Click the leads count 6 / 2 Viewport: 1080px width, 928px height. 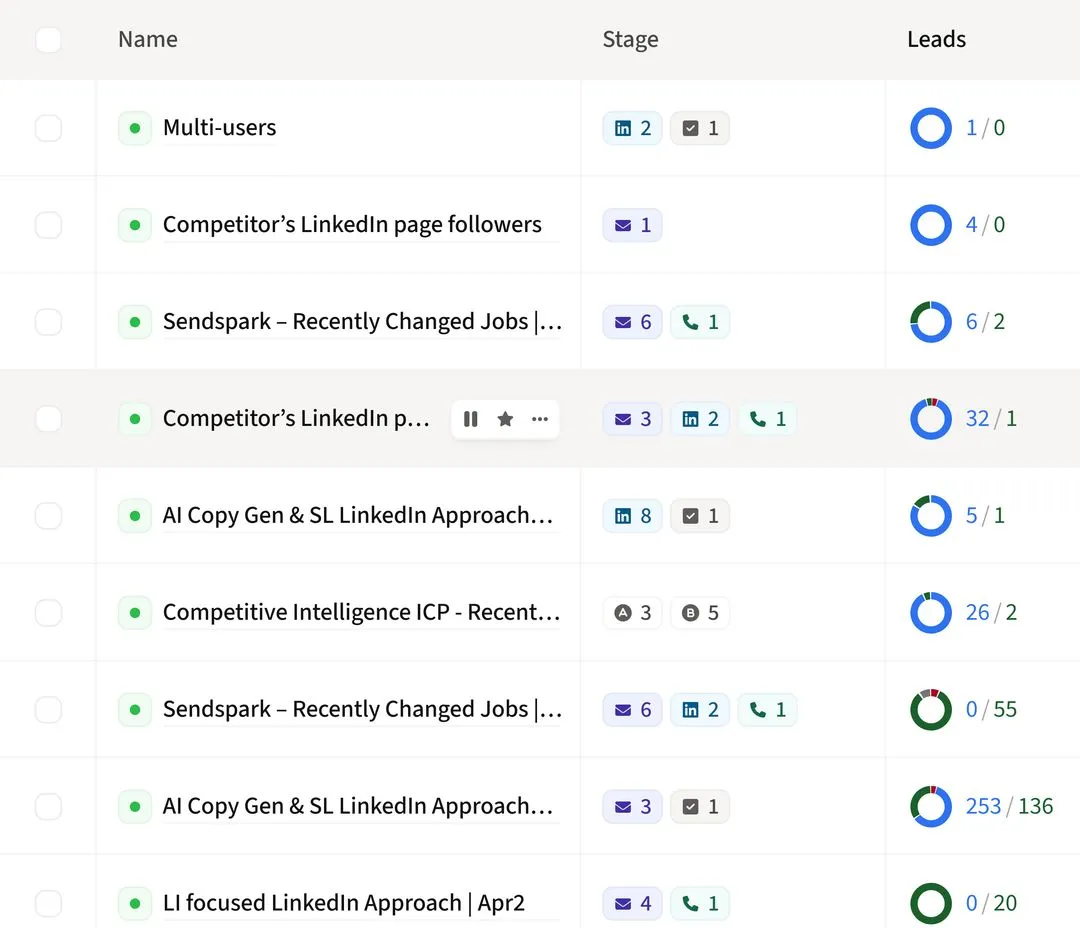[985, 322]
